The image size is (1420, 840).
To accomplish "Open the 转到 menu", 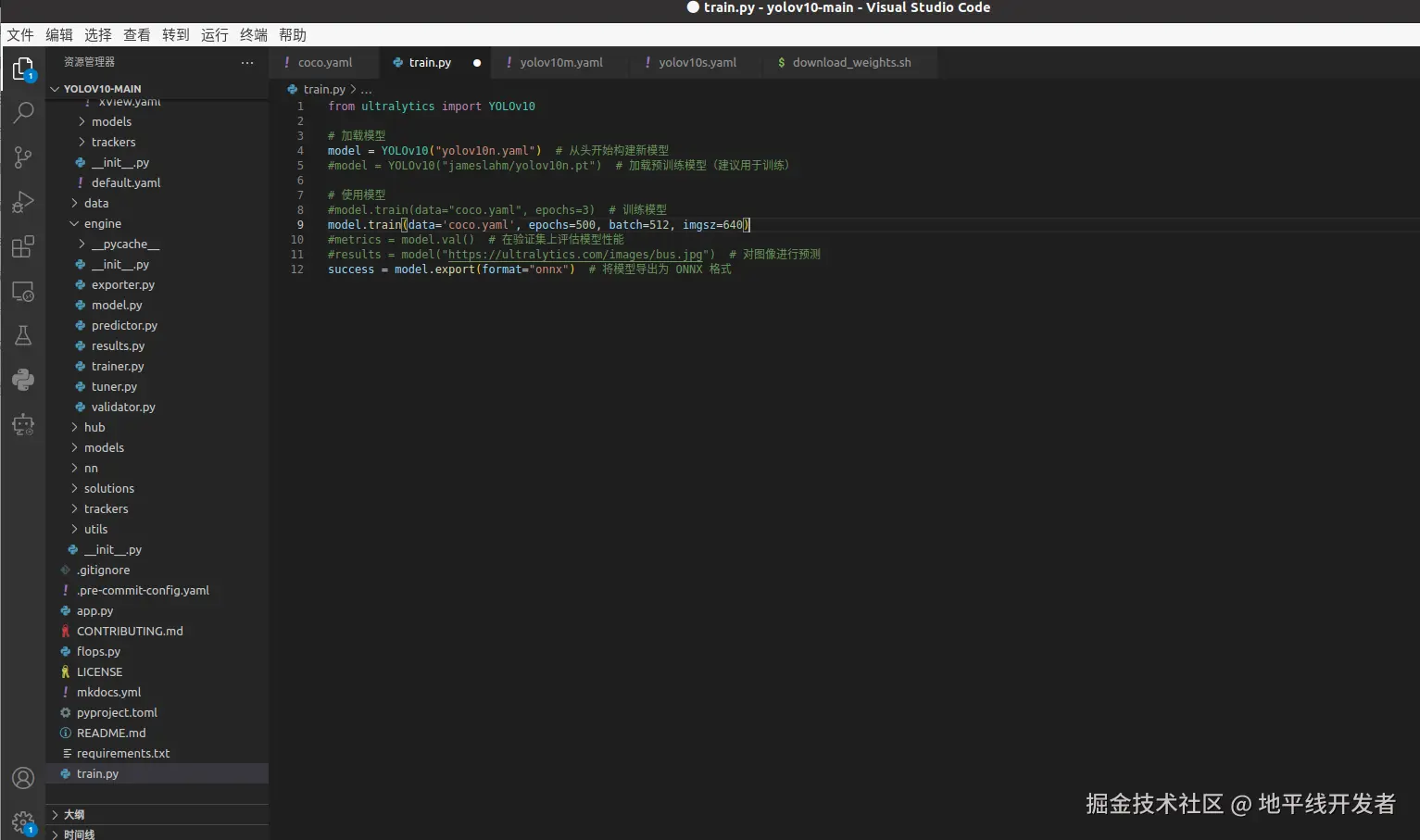I will [176, 35].
